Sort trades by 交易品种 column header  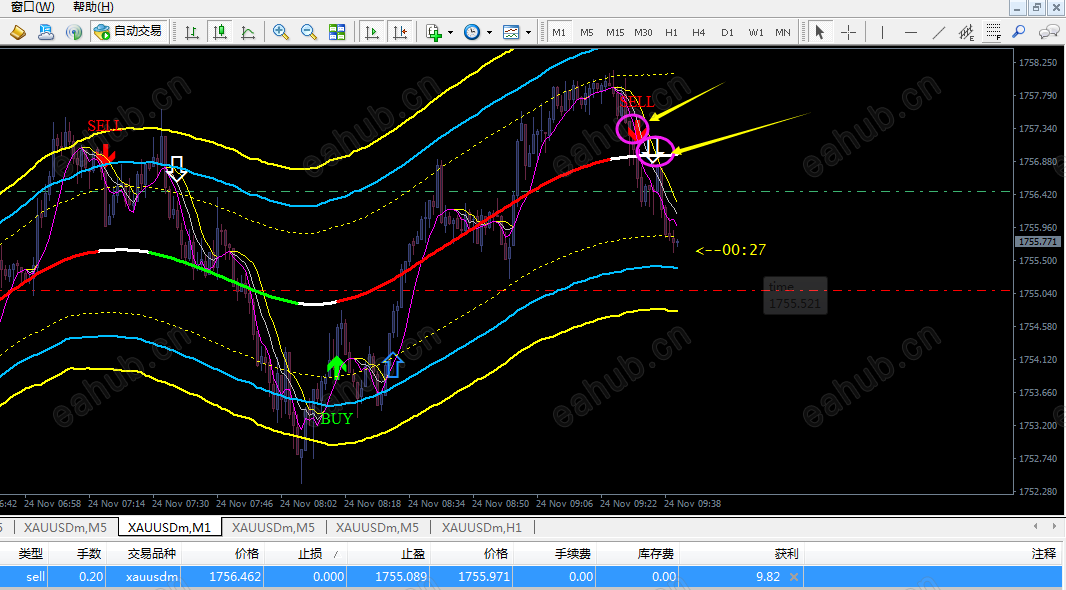tap(152, 554)
